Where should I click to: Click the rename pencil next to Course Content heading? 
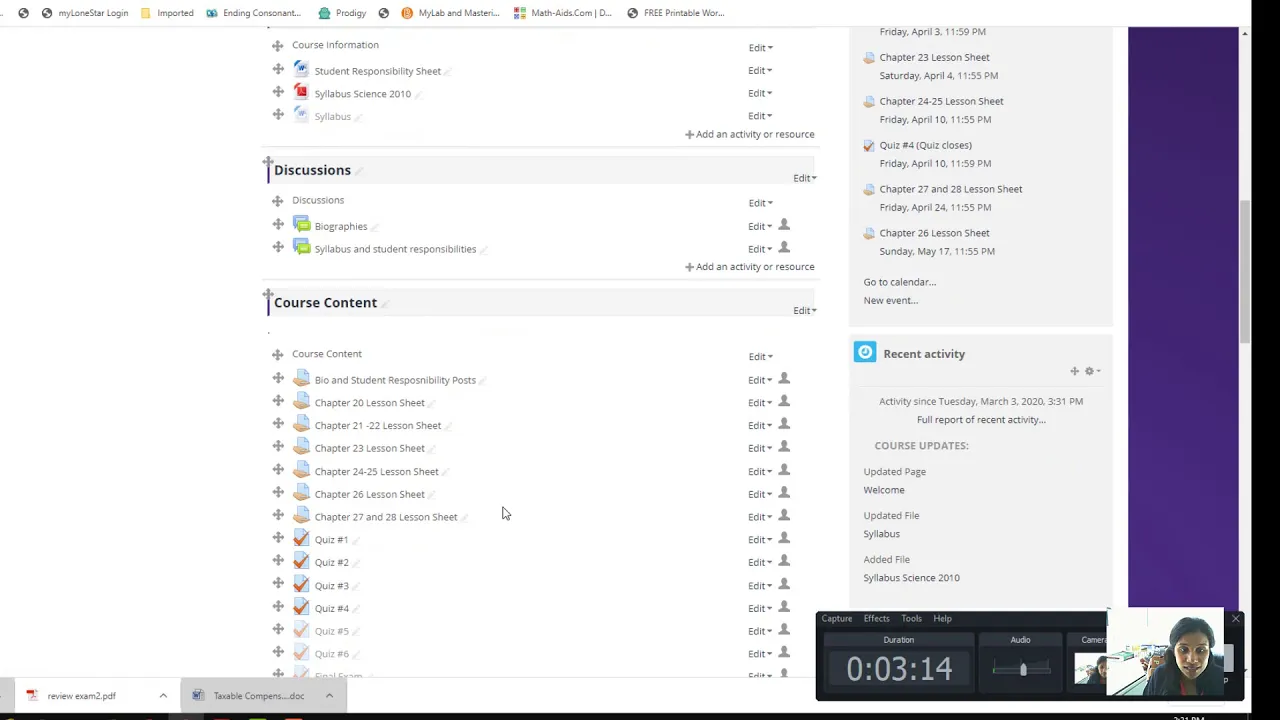385,304
